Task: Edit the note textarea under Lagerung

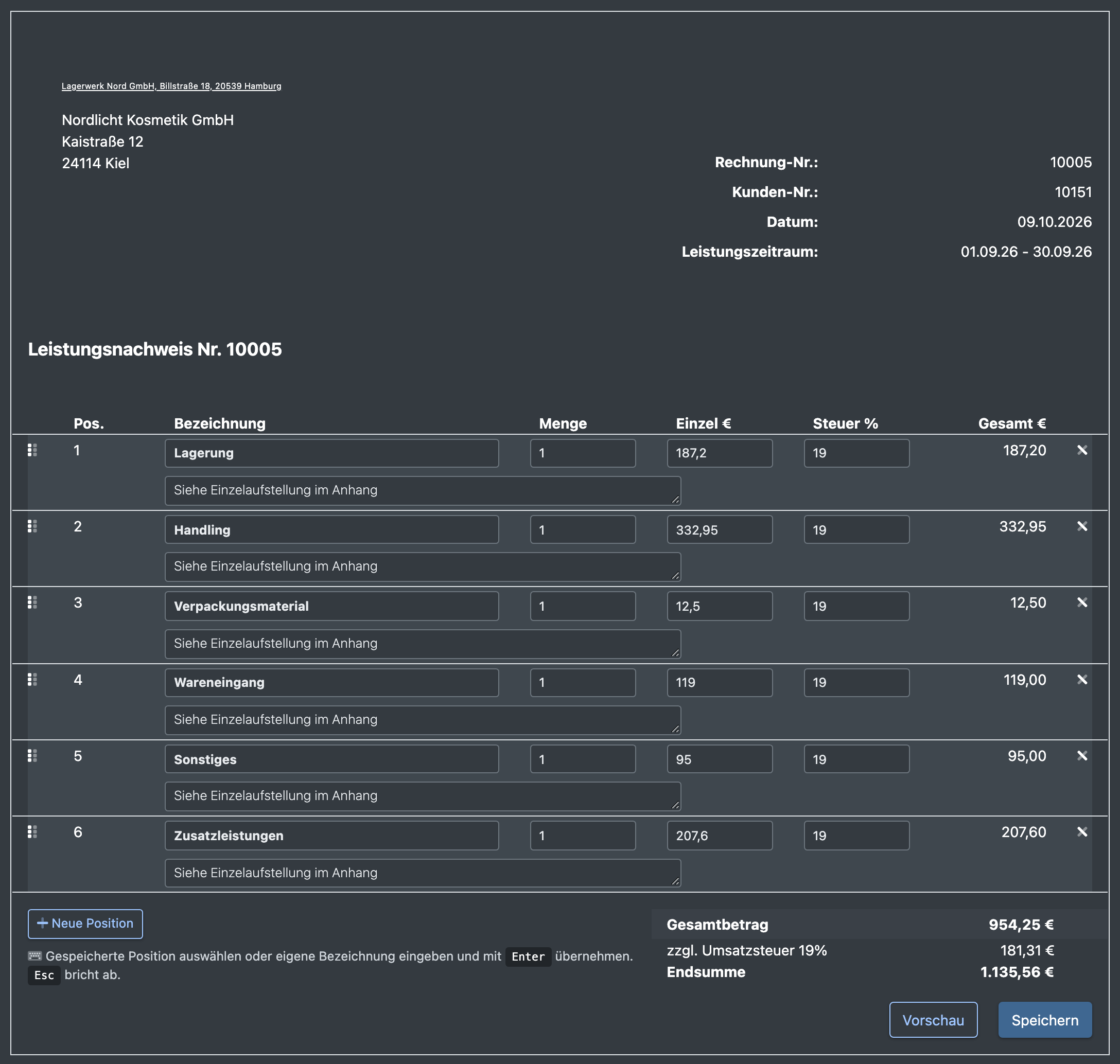Action: pos(423,491)
